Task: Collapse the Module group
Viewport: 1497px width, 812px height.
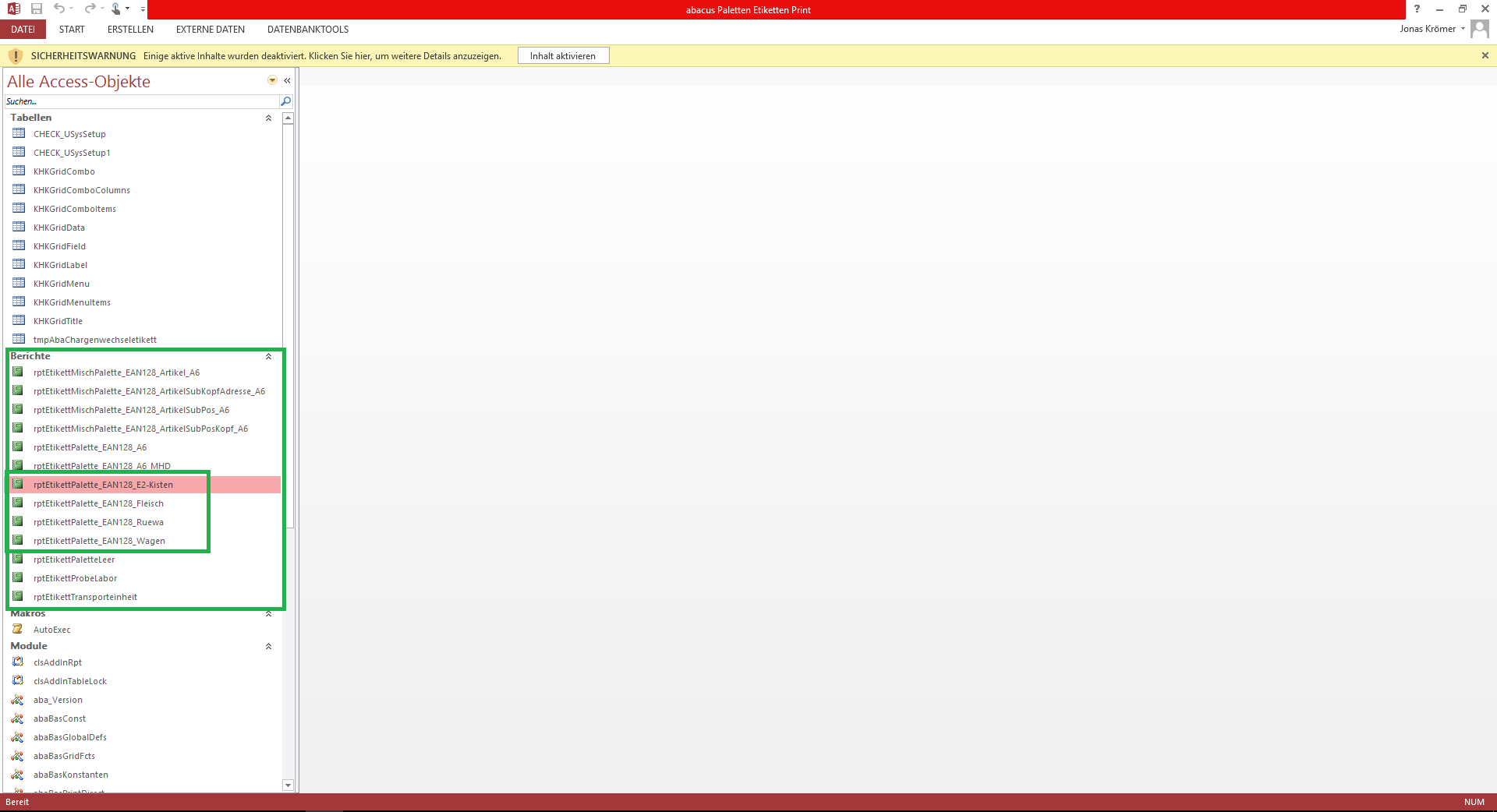Action: (268, 647)
